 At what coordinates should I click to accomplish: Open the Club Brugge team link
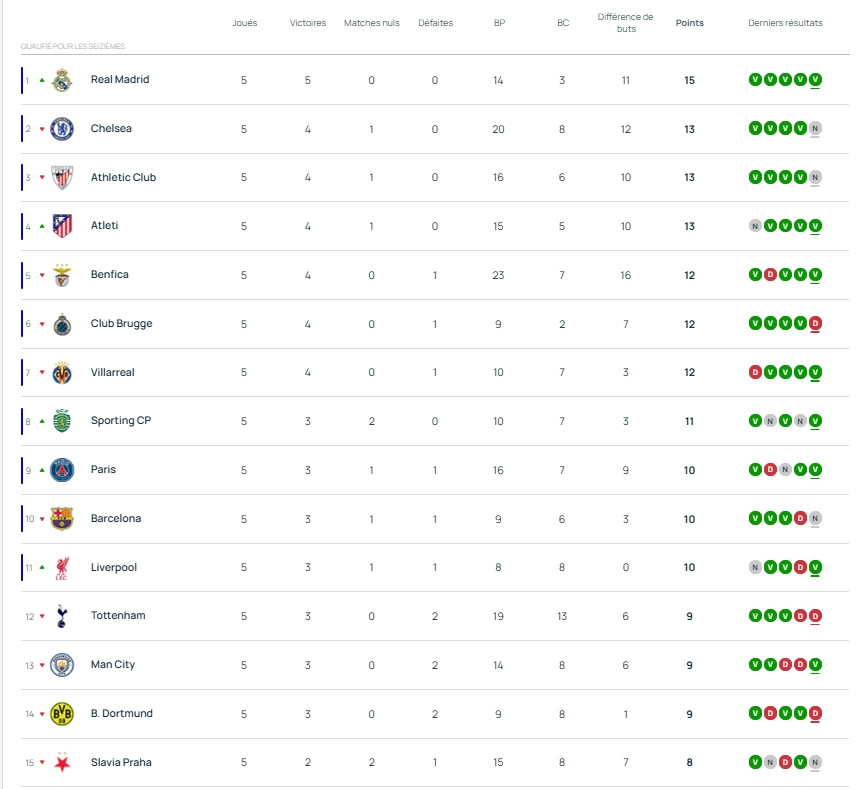click(121, 324)
